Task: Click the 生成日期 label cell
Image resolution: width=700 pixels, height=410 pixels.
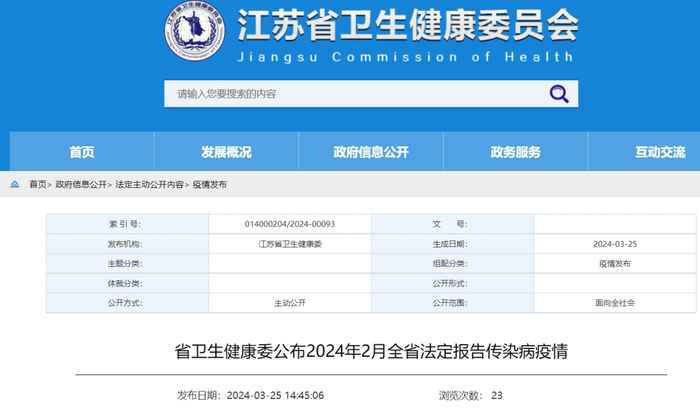Action: click(x=452, y=244)
